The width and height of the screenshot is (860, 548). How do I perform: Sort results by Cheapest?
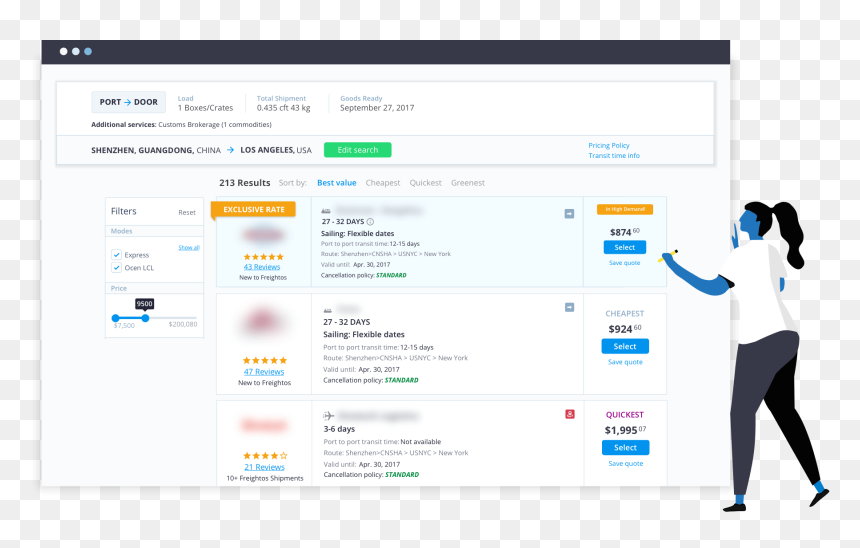(383, 183)
